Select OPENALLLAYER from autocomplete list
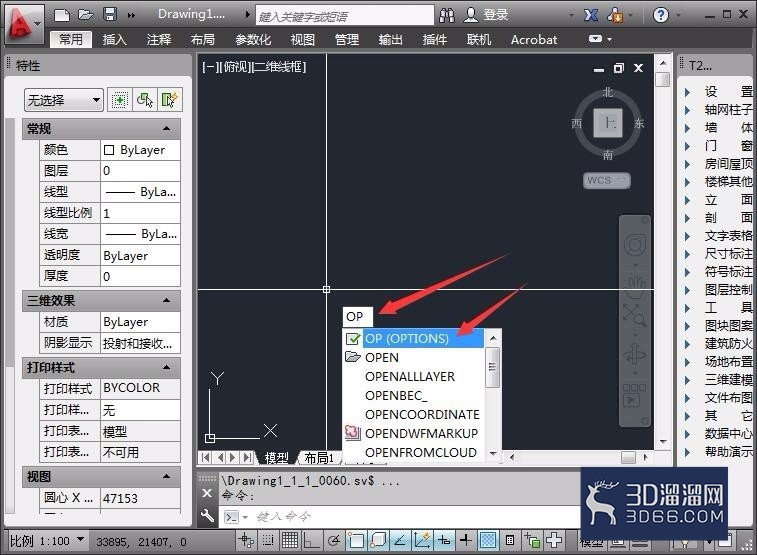The height and width of the screenshot is (555, 757). pos(414,376)
